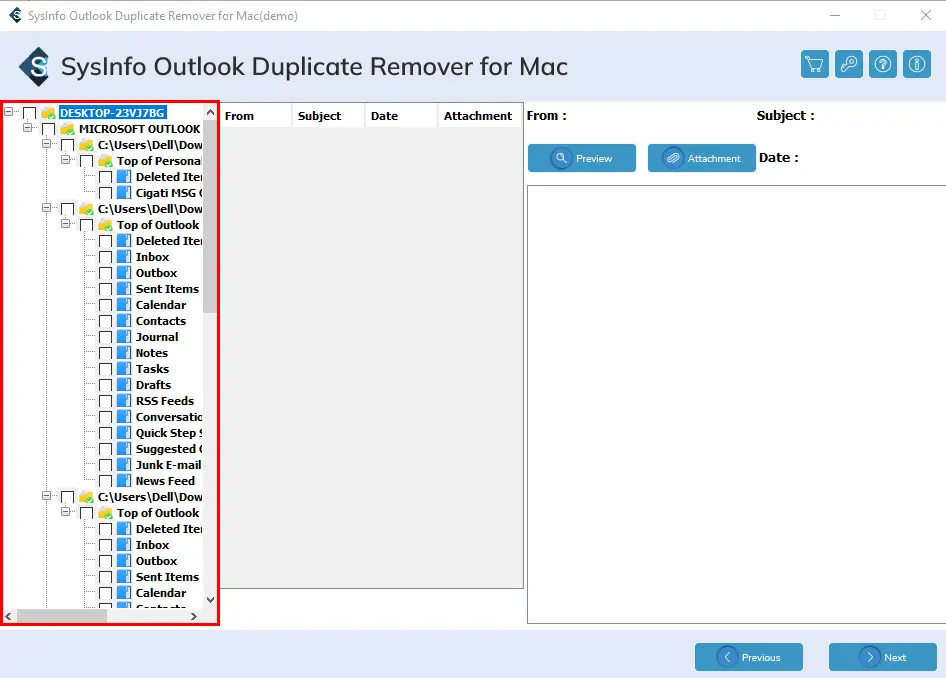Select the DESKTOP-23VJ7BG tree label
Viewport: 946px width, 678px height.
[112, 113]
